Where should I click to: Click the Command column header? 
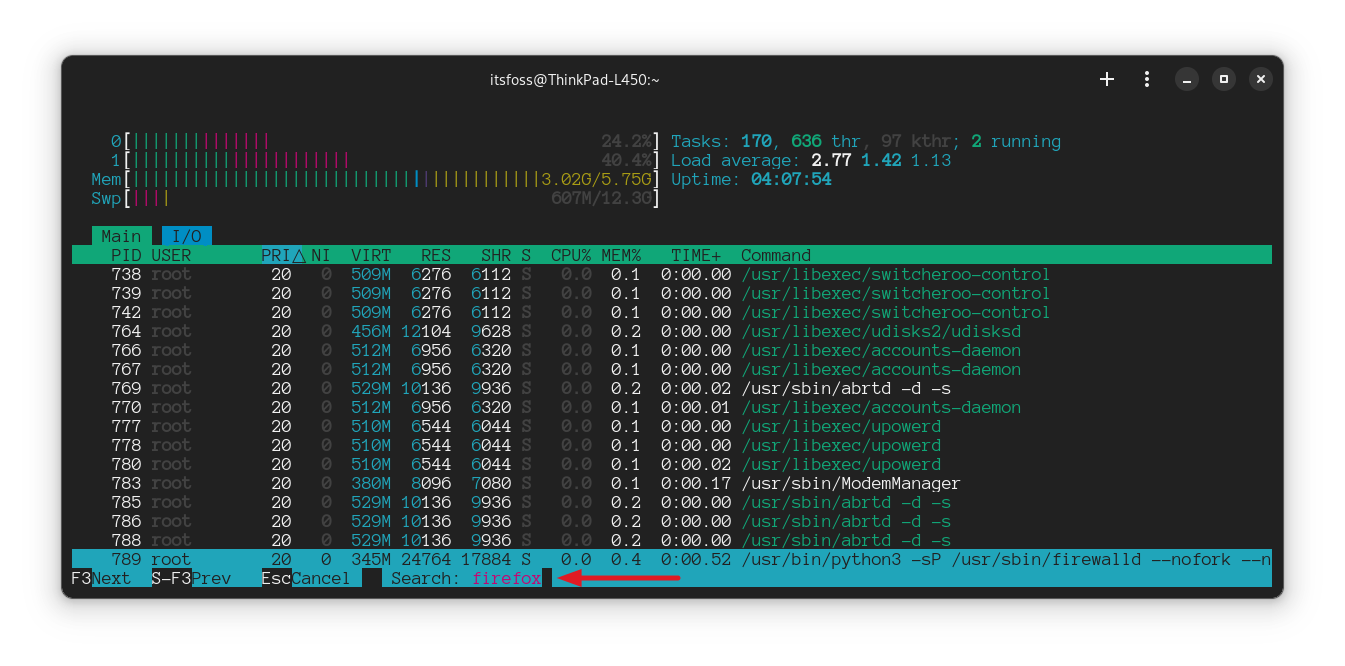pyautogui.click(x=775, y=255)
